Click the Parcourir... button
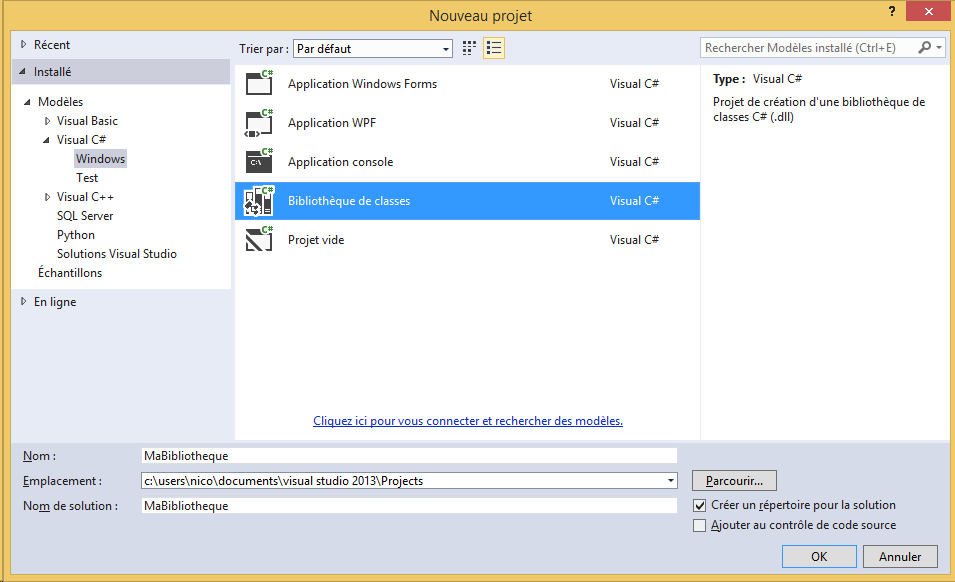Viewport: 955px width, 582px height. pyautogui.click(x=735, y=481)
